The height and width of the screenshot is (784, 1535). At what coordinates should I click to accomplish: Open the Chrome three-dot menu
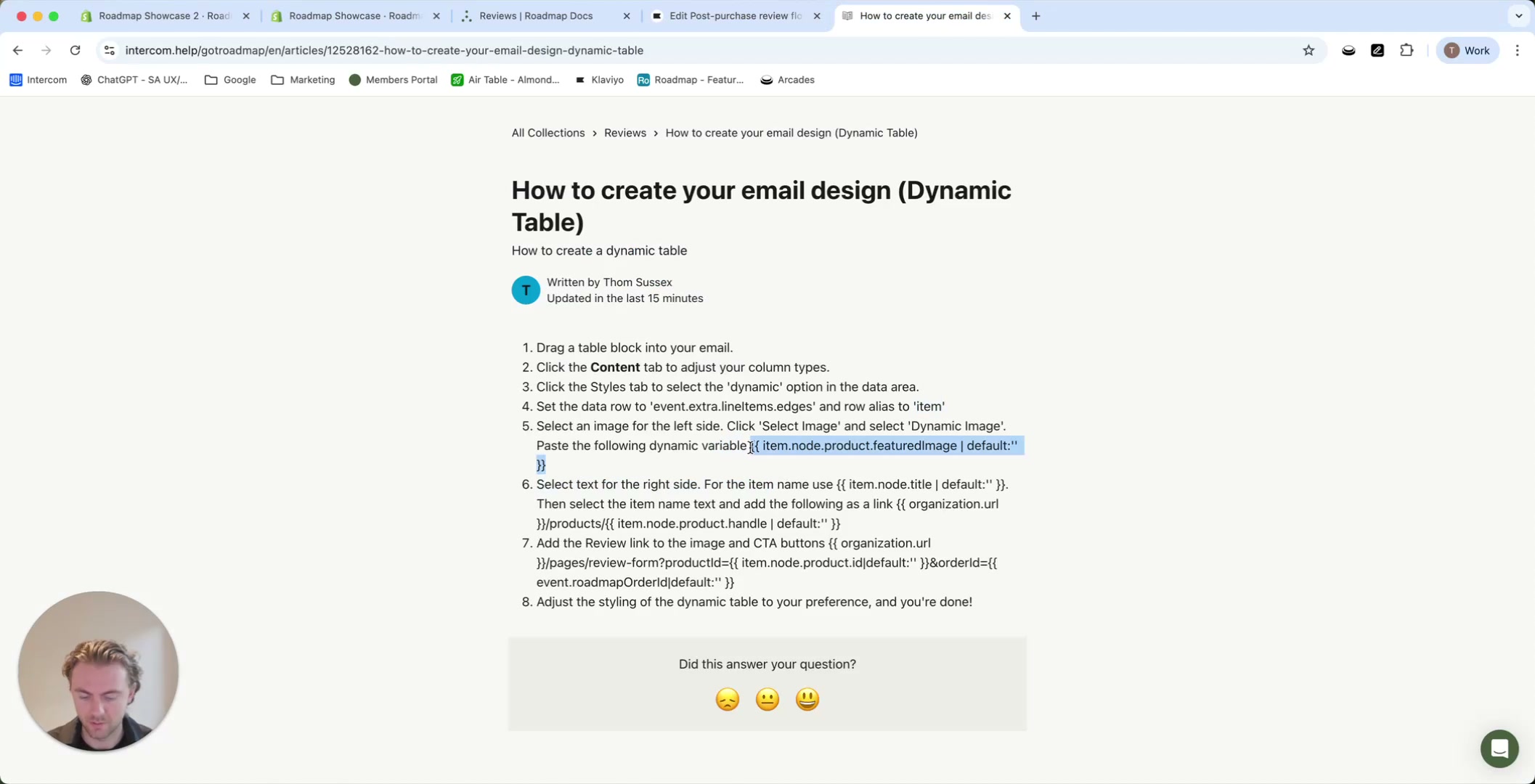pos(1517,50)
